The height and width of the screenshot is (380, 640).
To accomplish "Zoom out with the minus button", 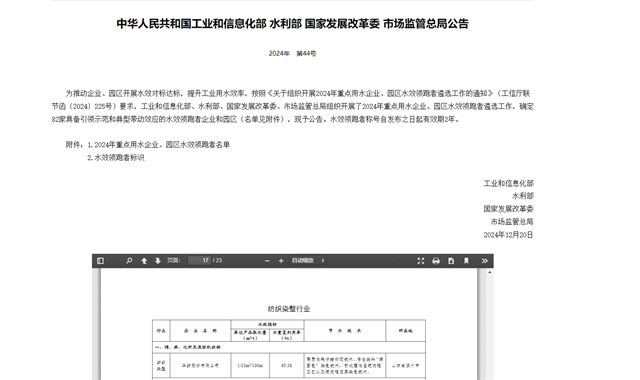I will click(x=267, y=261).
